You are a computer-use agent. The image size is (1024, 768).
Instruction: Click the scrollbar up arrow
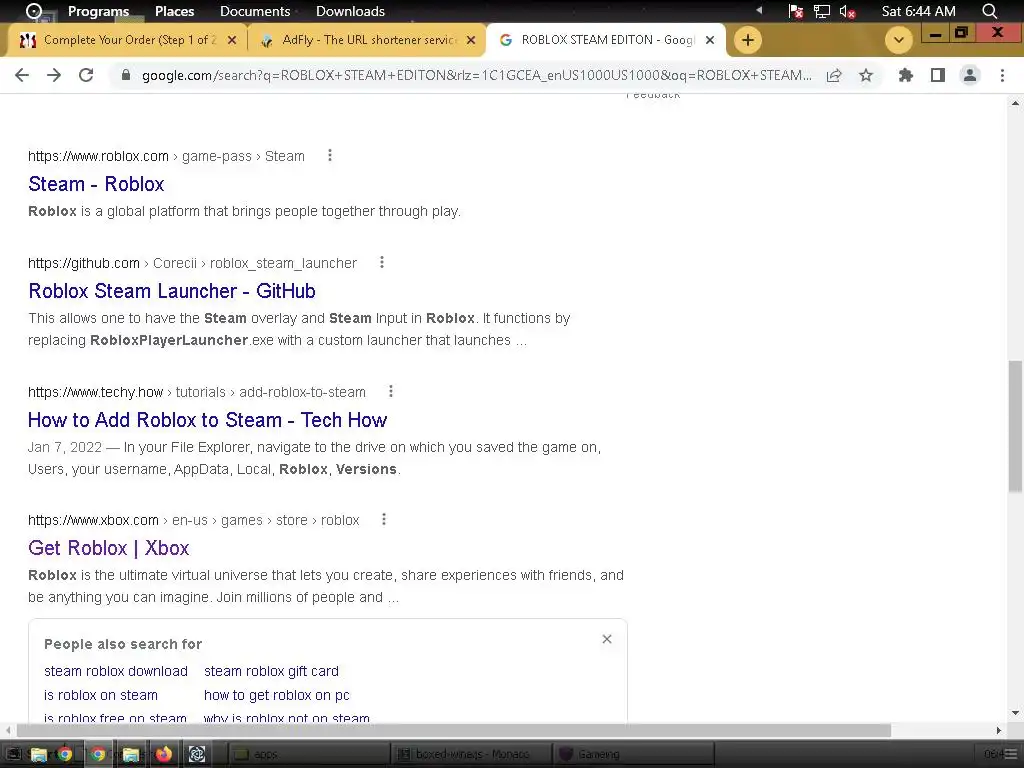(x=1015, y=103)
